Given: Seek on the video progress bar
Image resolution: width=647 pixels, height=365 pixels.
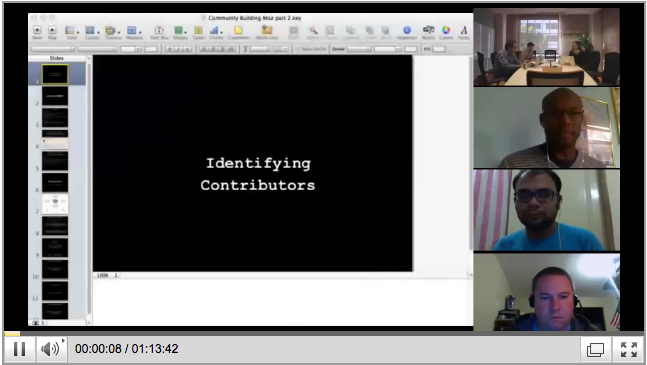Looking at the screenshot, I should (324, 334).
